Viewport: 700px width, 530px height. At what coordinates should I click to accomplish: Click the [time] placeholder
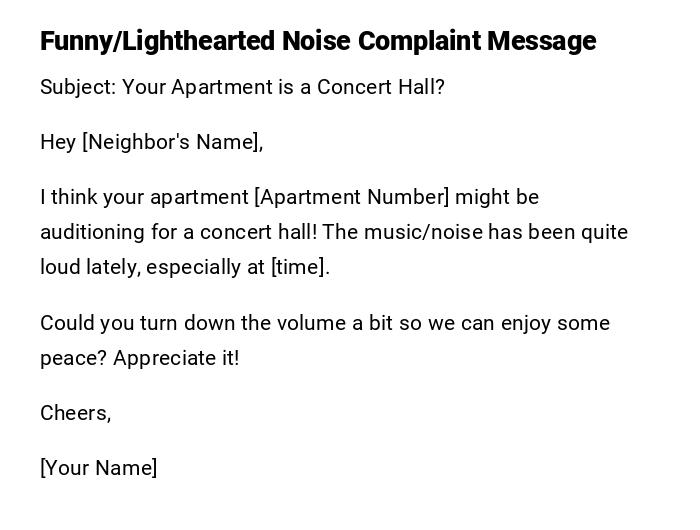click(299, 267)
